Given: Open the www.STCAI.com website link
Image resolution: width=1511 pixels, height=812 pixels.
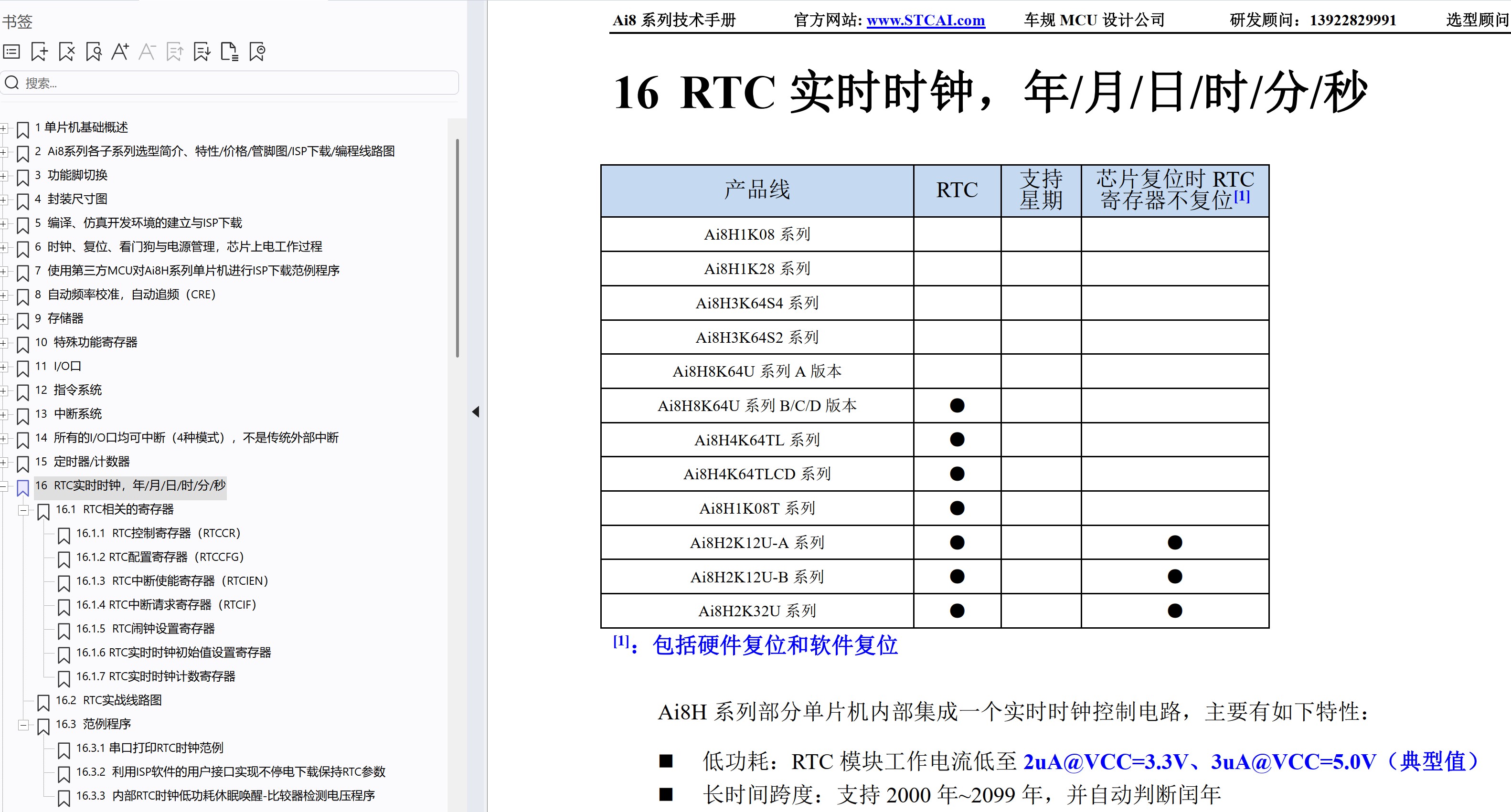Looking at the screenshot, I should [x=925, y=21].
